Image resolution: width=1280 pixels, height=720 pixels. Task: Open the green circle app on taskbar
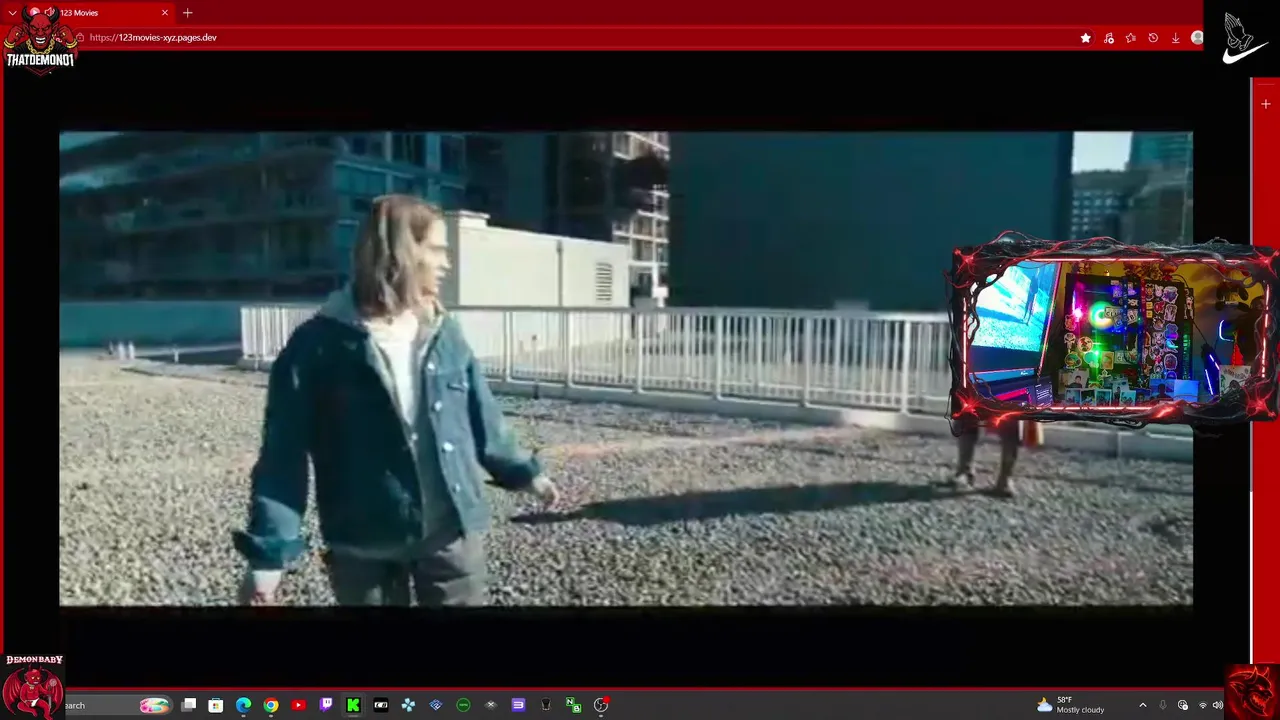coord(463,705)
